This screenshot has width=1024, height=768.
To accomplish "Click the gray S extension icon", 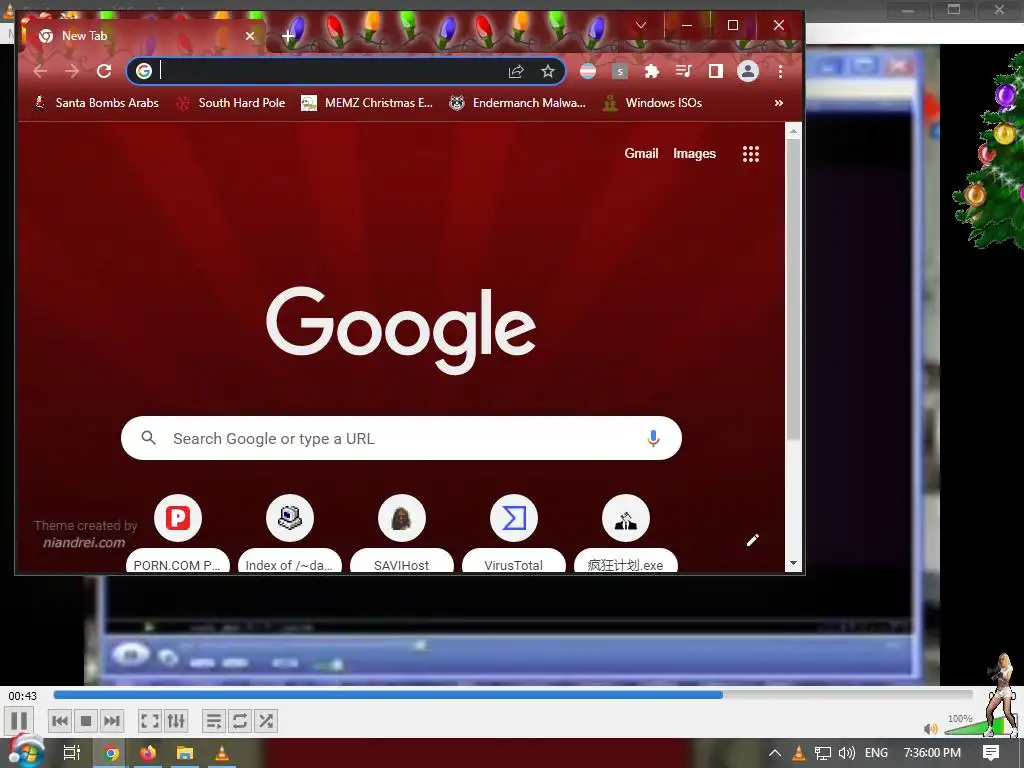I will pos(620,71).
